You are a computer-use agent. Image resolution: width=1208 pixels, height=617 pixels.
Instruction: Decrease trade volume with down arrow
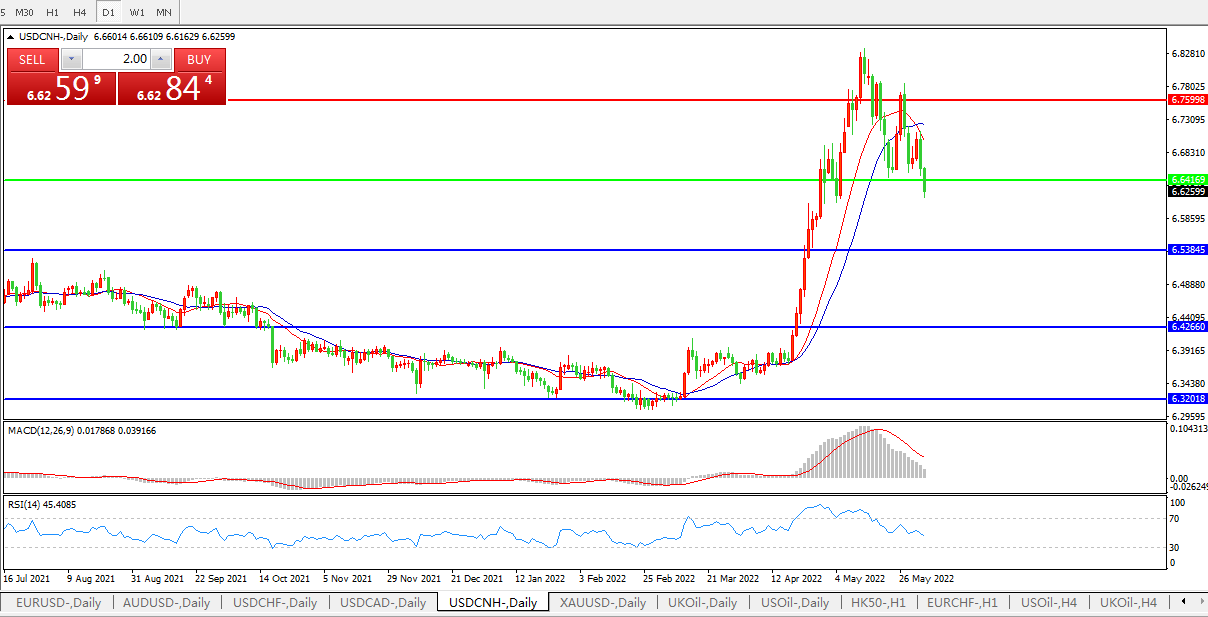[x=71, y=59]
